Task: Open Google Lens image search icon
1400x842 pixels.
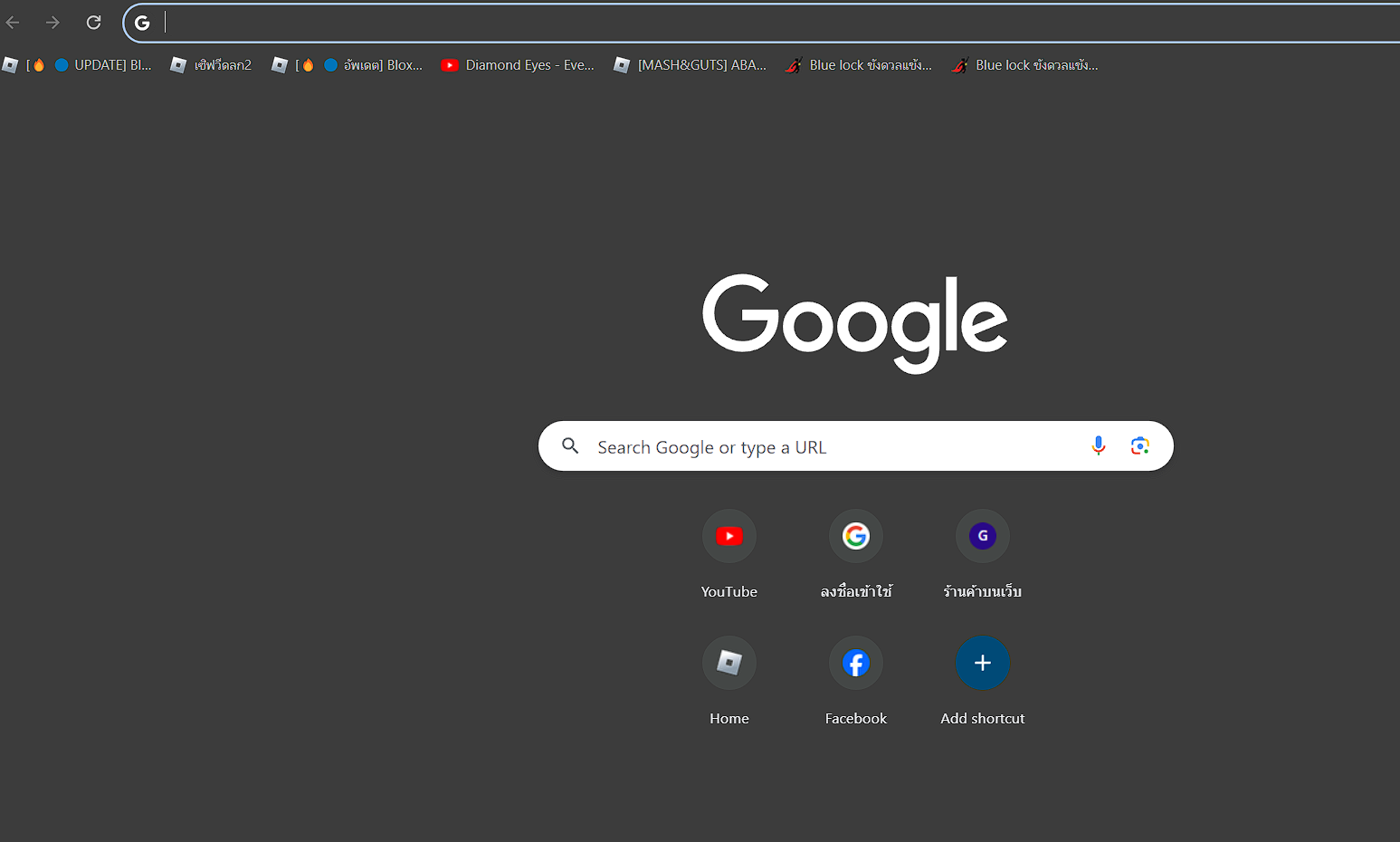Action: [1140, 445]
